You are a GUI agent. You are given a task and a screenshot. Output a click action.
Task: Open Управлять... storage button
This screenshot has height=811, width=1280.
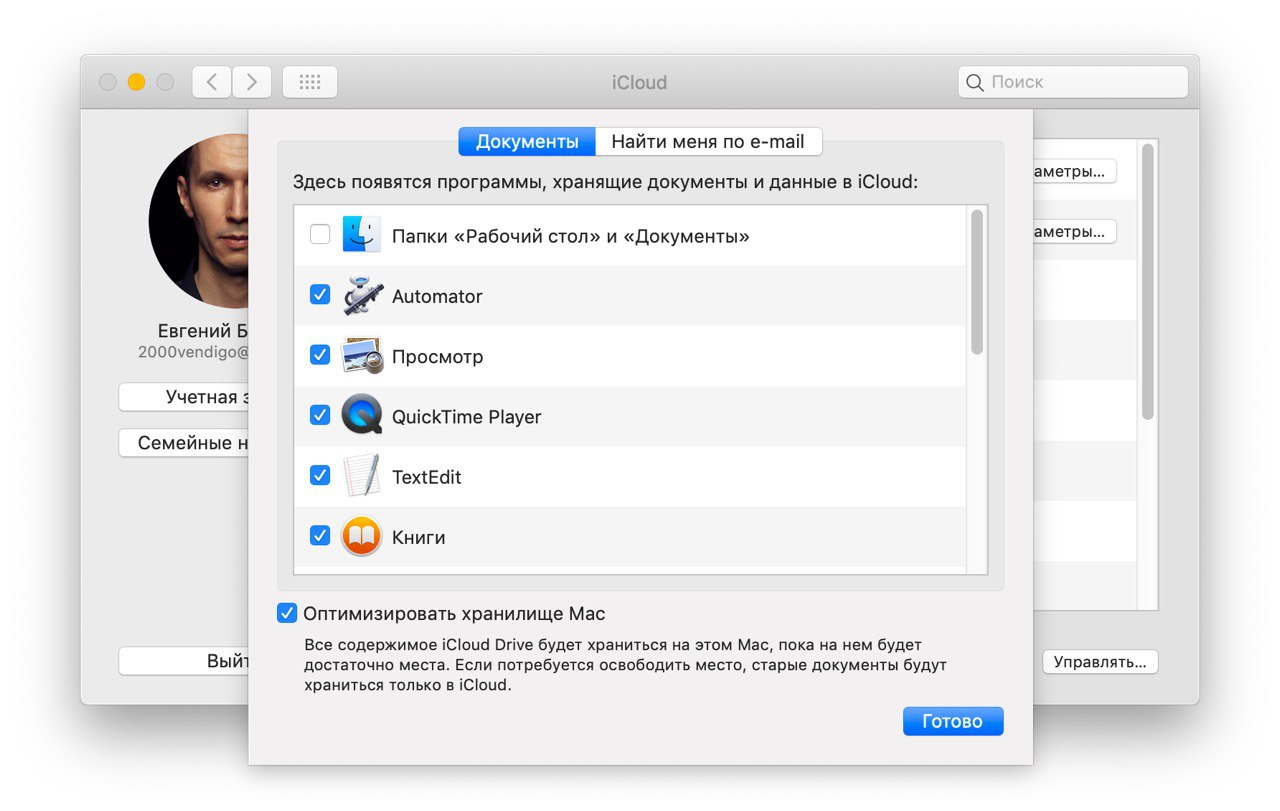(x=1100, y=662)
